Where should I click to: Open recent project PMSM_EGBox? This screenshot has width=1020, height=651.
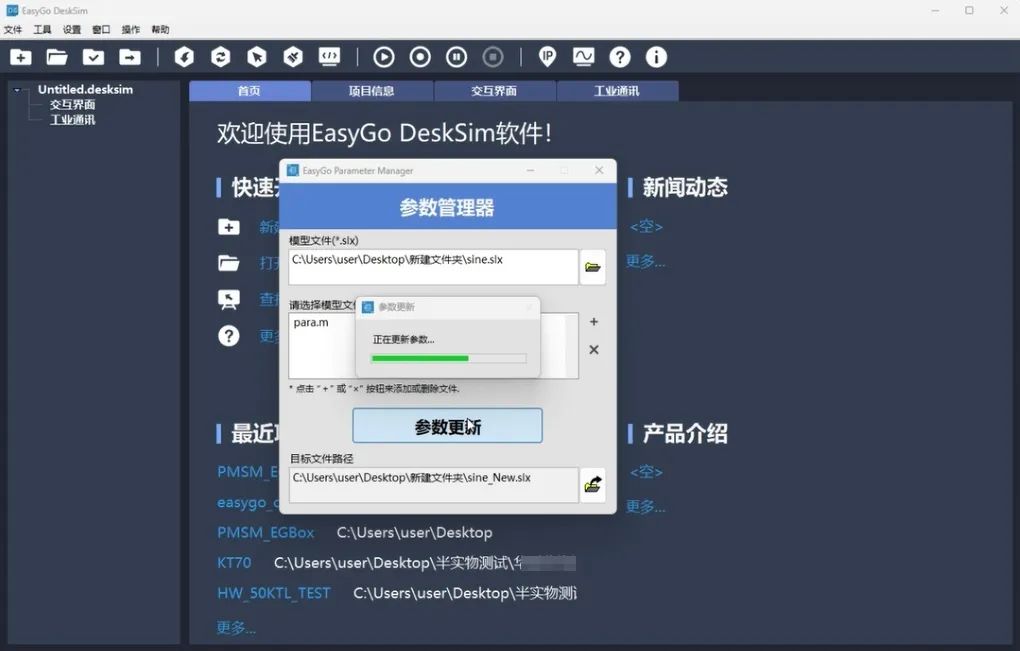coord(266,533)
